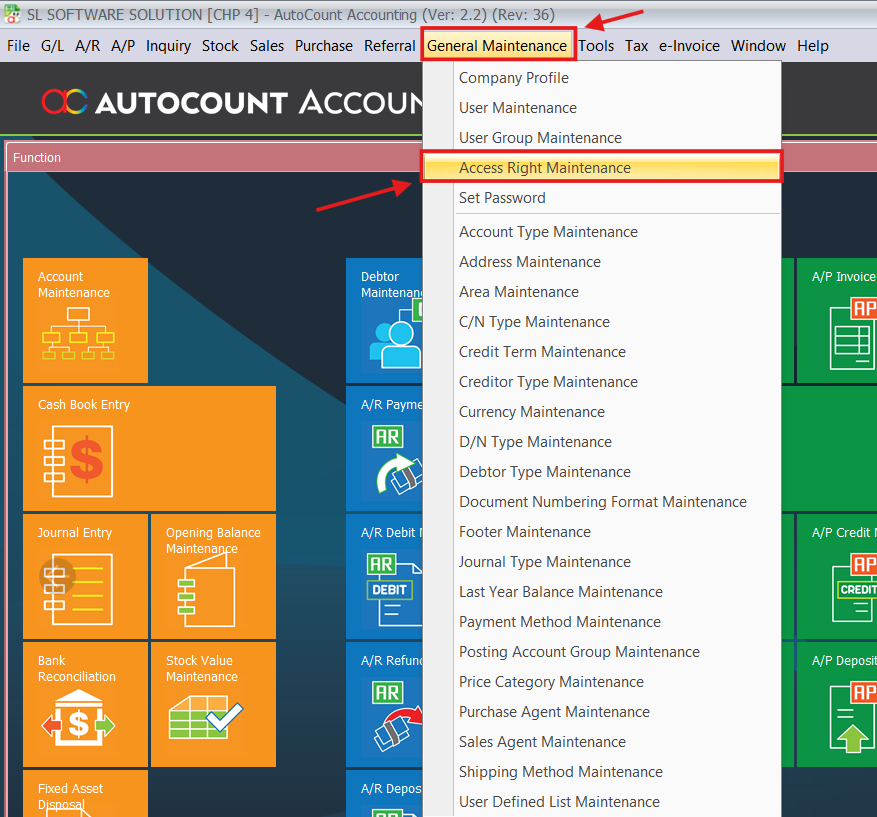Image resolution: width=877 pixels, height=817 pixels.
Task: Choose Document Numbering Format Maintenance
Action: 603,502
